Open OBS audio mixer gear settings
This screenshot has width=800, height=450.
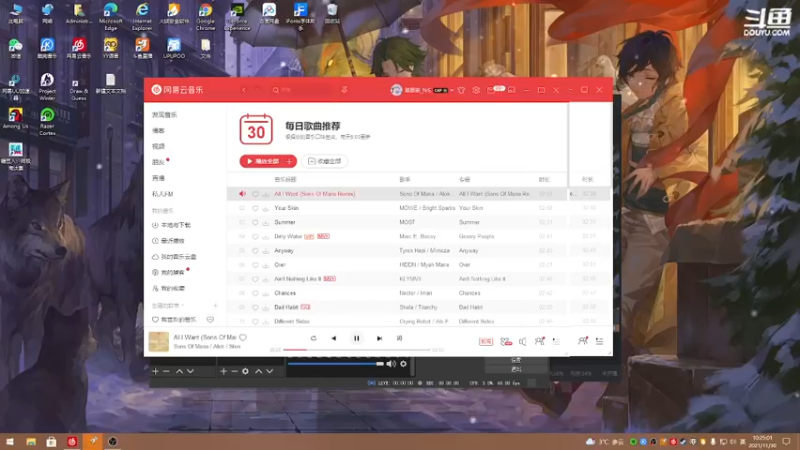pos(404,364)
